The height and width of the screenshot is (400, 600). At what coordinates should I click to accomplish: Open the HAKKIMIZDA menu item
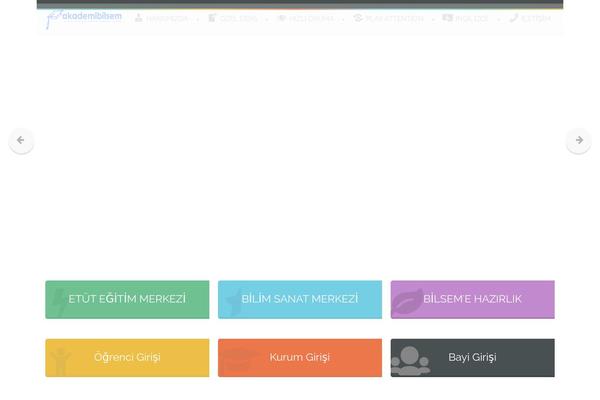pos(161,18)
